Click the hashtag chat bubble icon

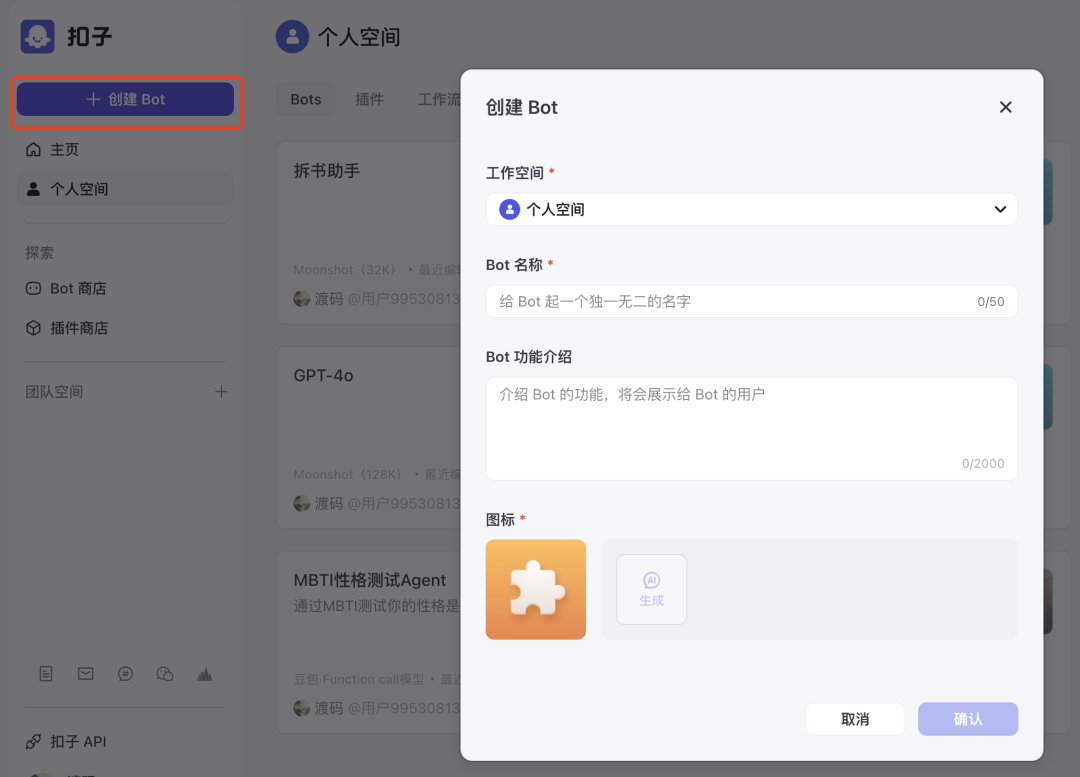125,673
